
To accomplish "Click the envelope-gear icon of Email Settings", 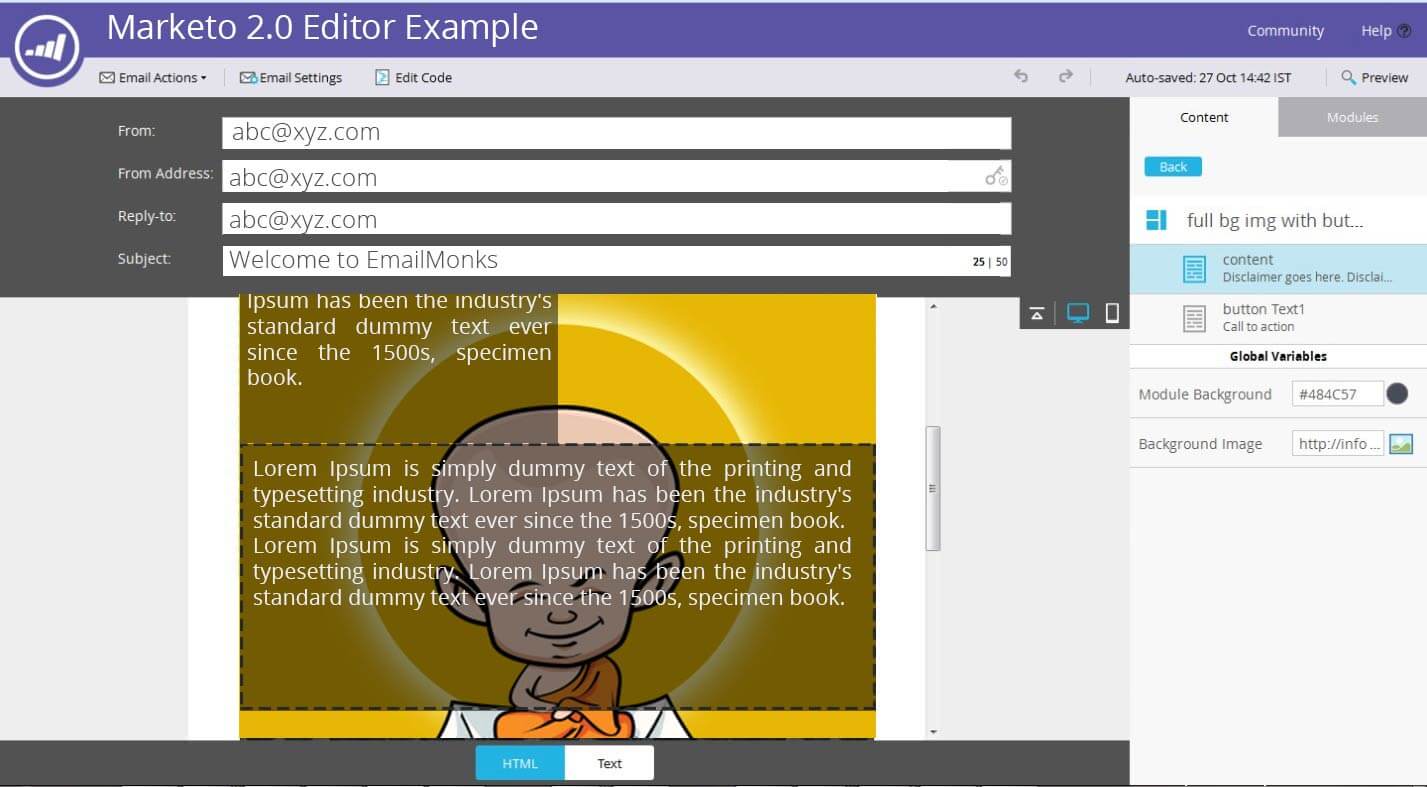I will 248,77.
